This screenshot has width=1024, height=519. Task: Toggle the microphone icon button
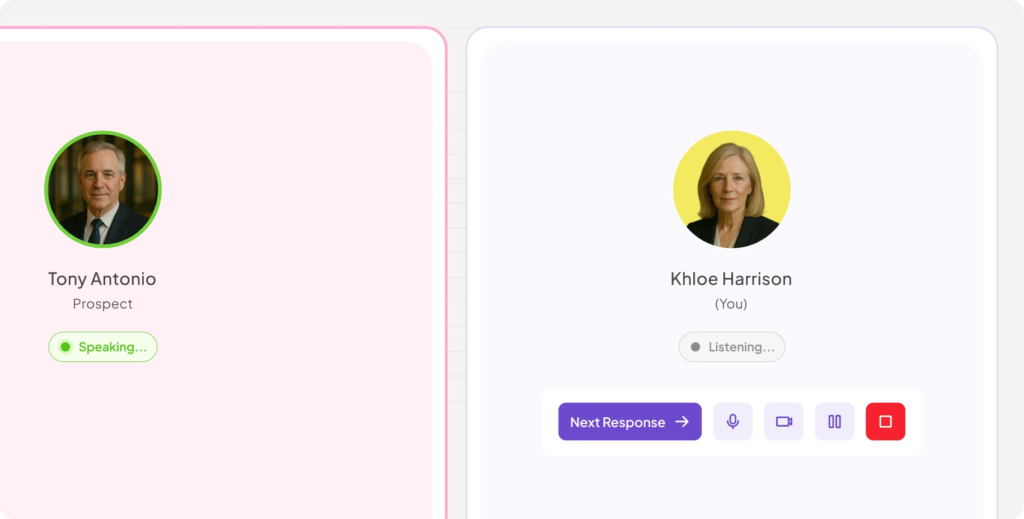click(733, 422)
